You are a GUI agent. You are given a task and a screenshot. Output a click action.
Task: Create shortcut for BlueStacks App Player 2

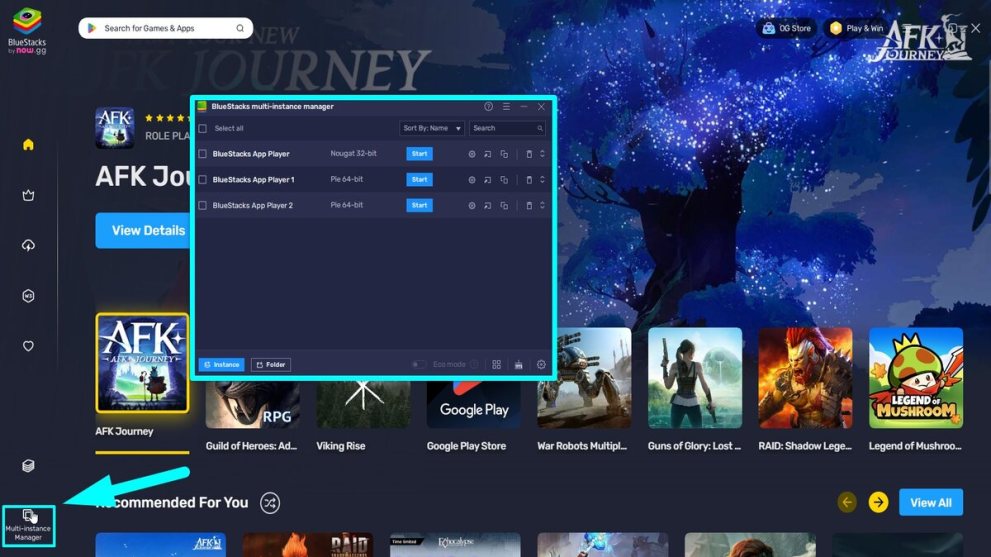click(x=487, y=205)
